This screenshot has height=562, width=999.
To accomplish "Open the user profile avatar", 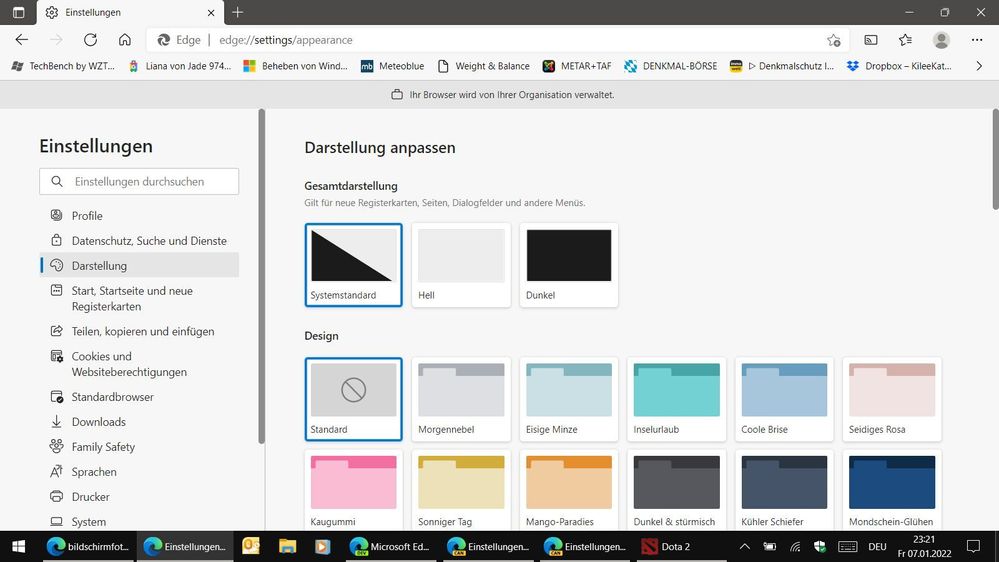I will pyautogui.click(x=941, y=40).
